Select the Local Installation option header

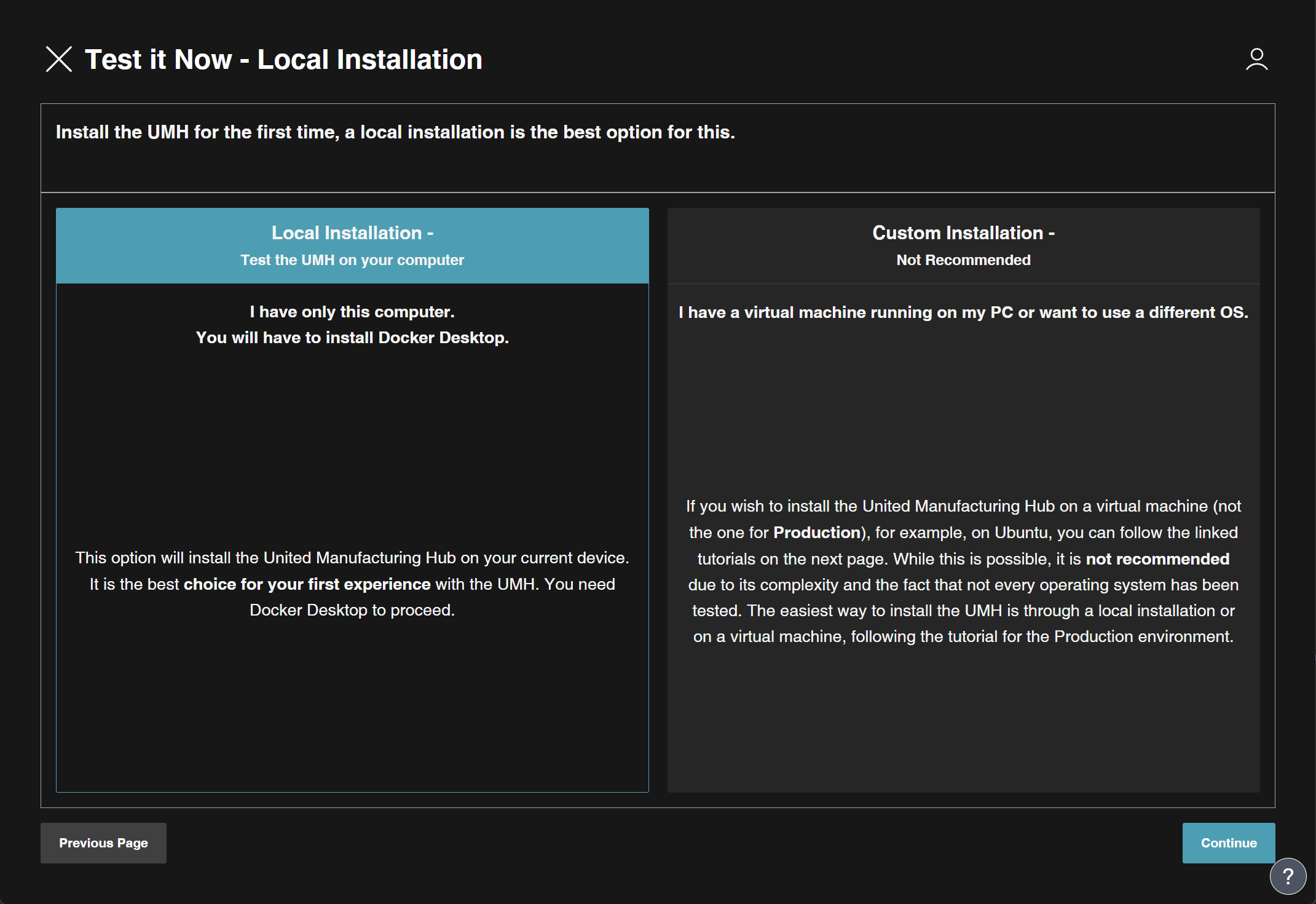pyautogui.click(x=352, y=233)
